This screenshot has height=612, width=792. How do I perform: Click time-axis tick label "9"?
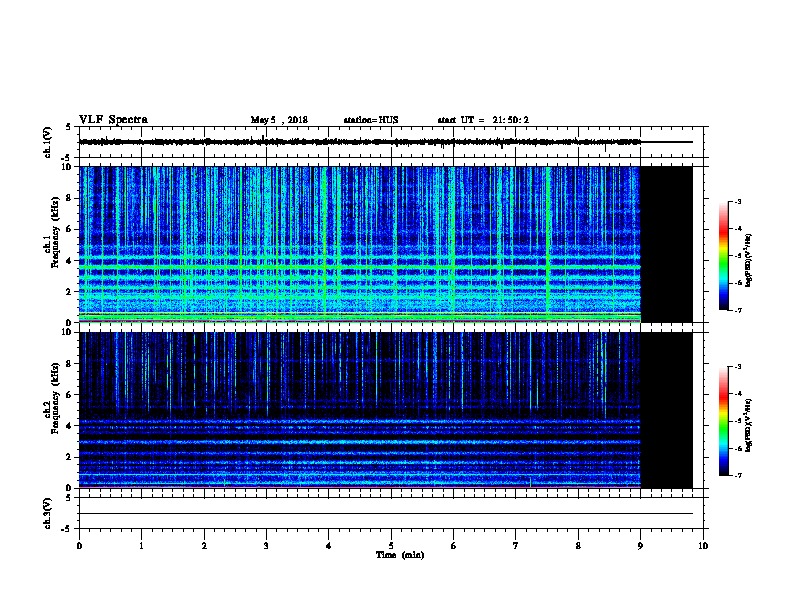click(640, 545)
